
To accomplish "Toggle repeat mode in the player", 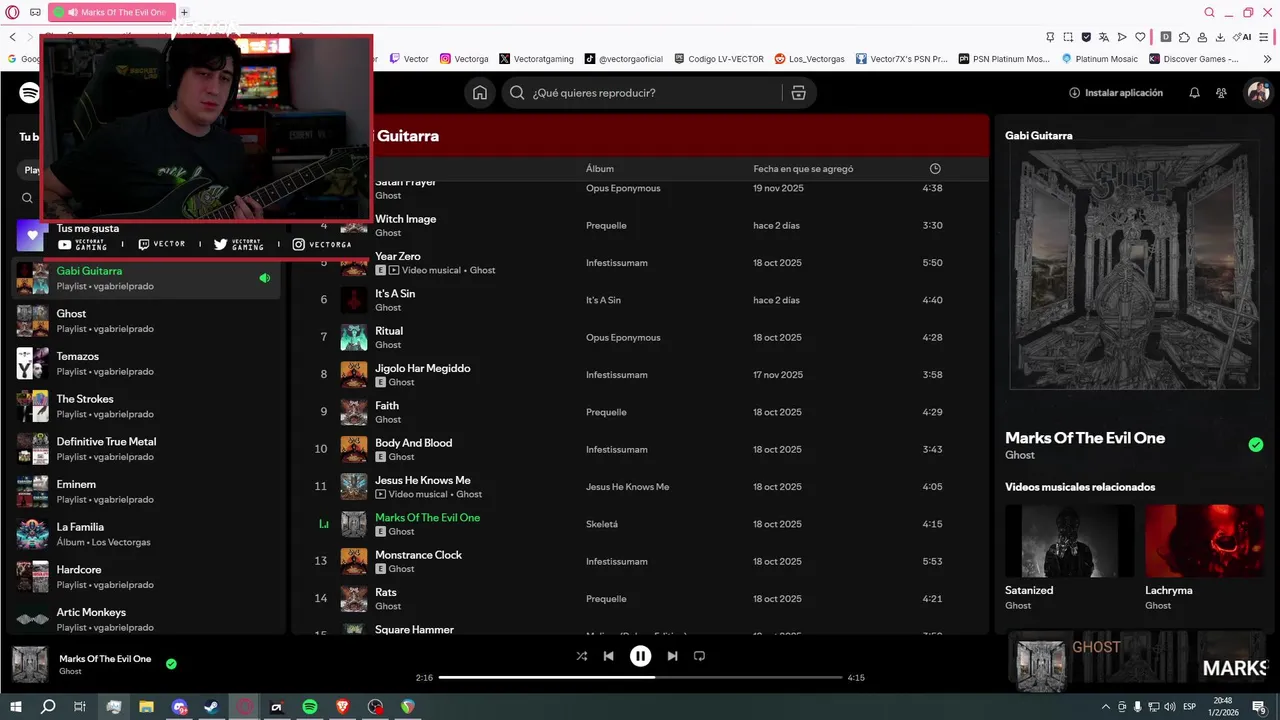I will pos(700,656).
